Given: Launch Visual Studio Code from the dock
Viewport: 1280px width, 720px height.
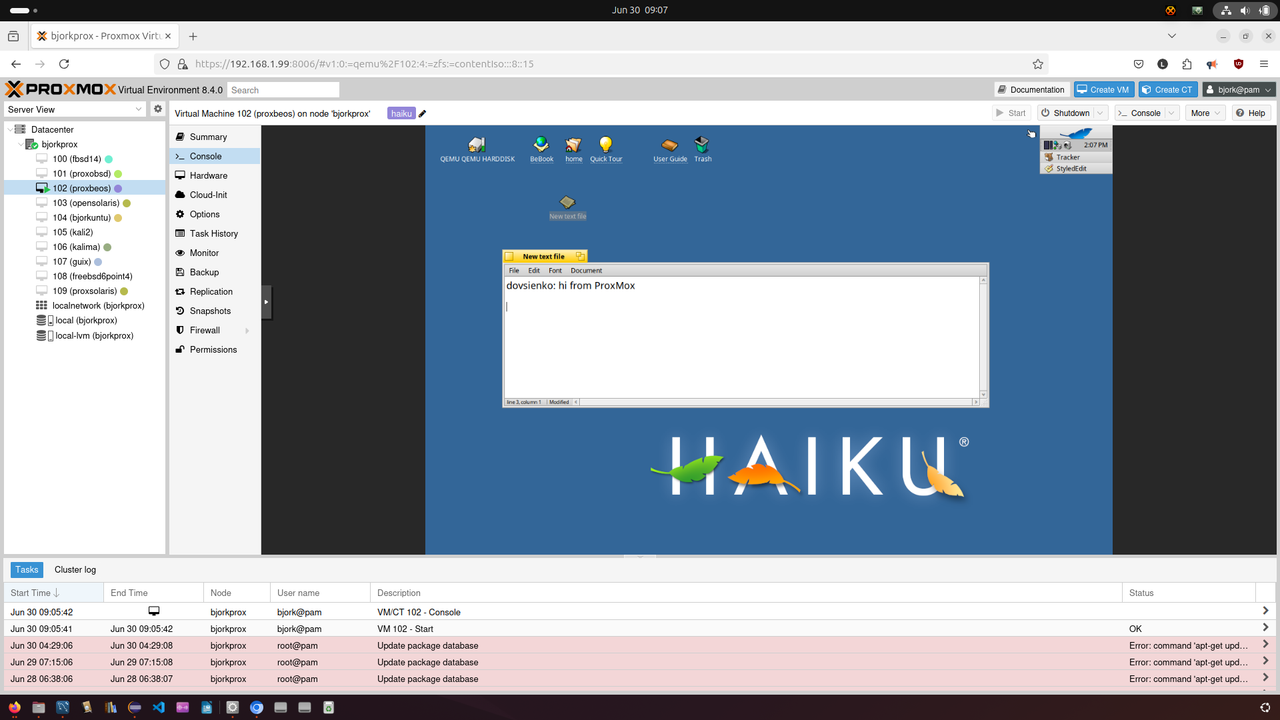Looking at the screenshot, I should 158,707.
